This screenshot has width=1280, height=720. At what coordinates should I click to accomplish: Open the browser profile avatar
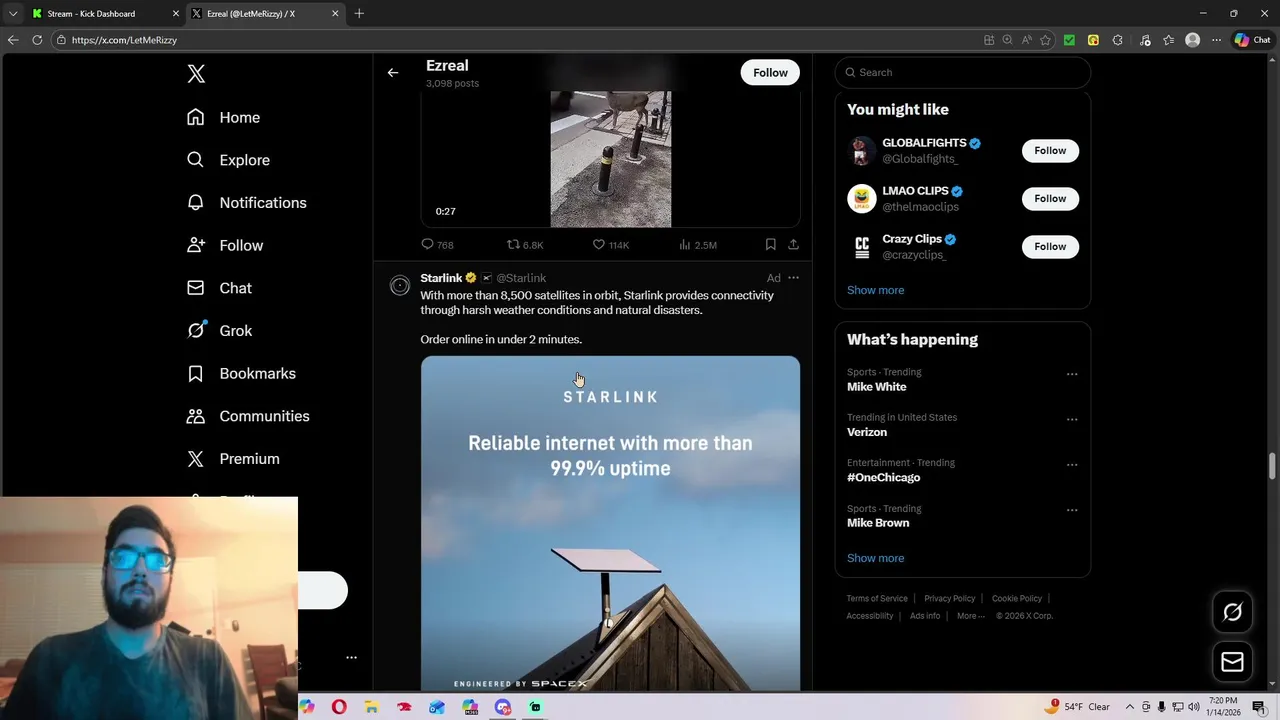1192,40
